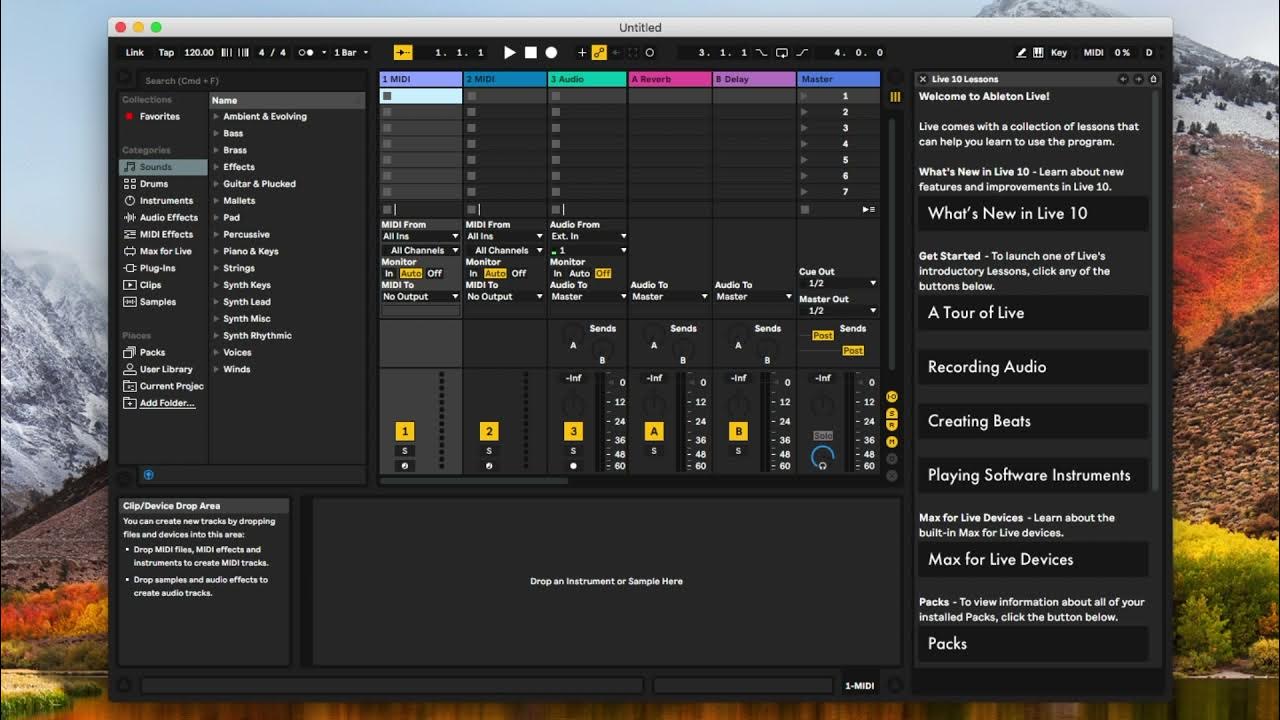Toggle the metronome button
Screen dimensions: 1280x720
(307, 52)
